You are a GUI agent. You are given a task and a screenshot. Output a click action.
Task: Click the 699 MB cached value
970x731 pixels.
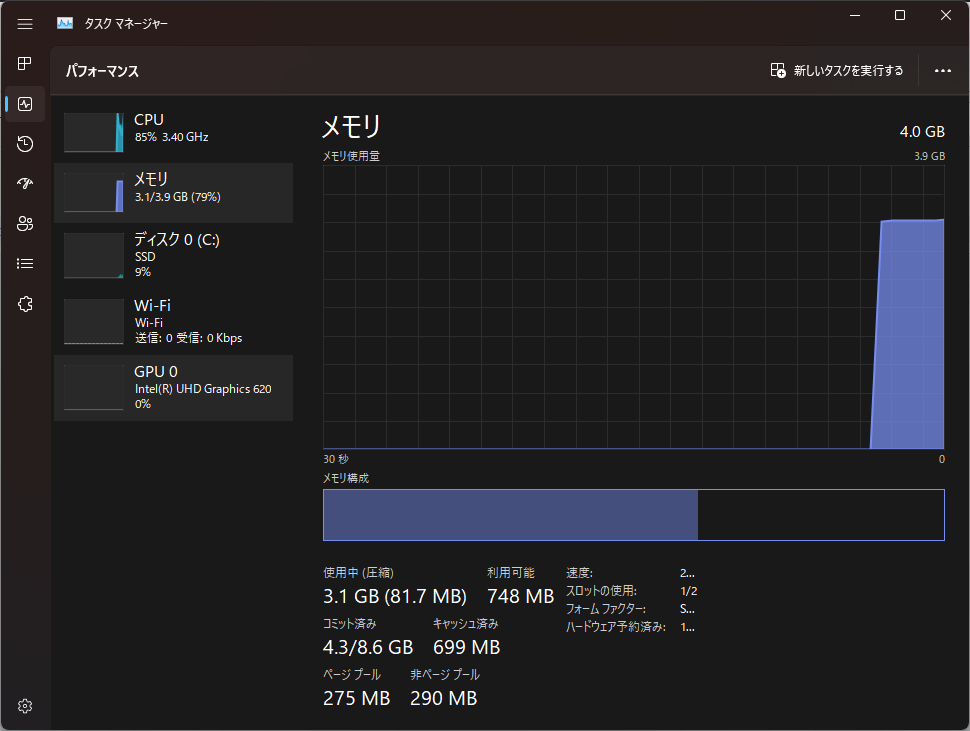[466, 648]
